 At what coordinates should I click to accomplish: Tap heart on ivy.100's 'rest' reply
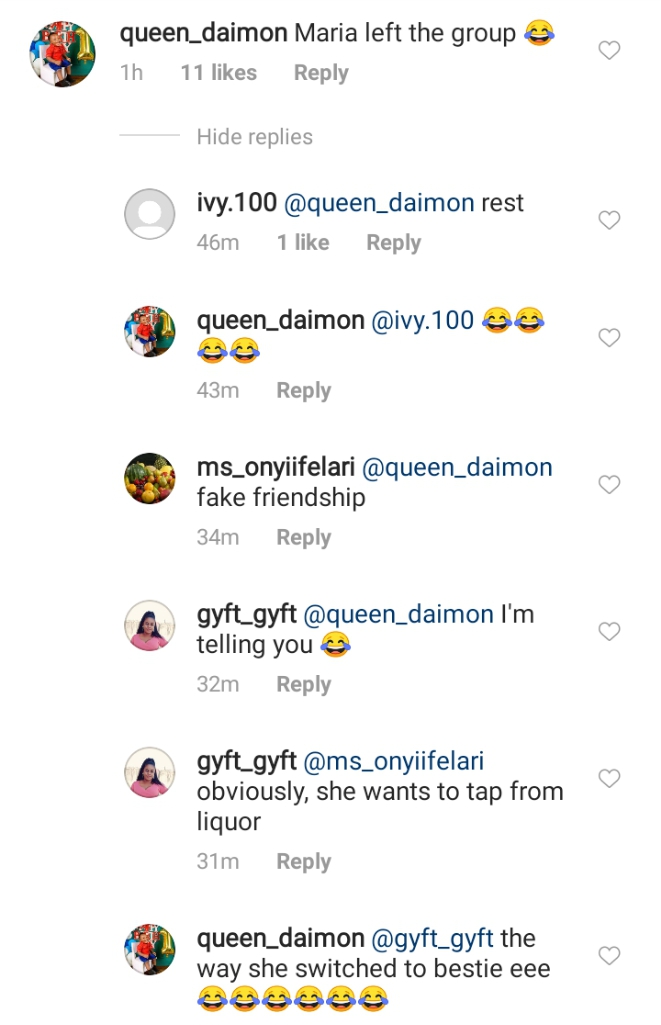[x=609, y=220]
